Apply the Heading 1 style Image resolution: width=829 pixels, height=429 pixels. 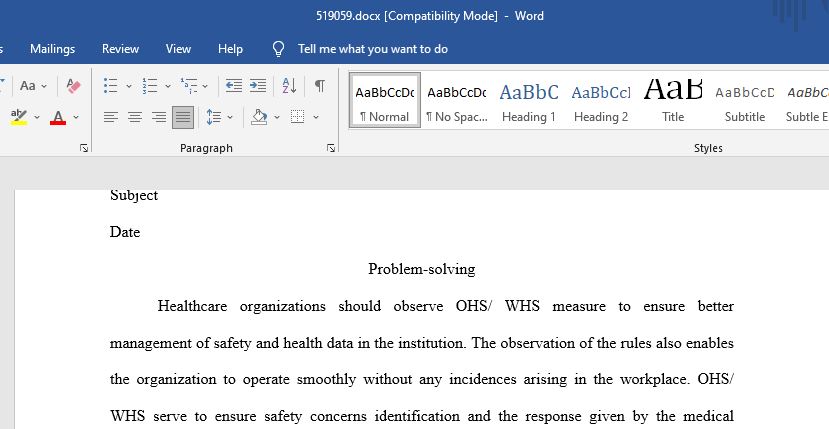[529, 101]
